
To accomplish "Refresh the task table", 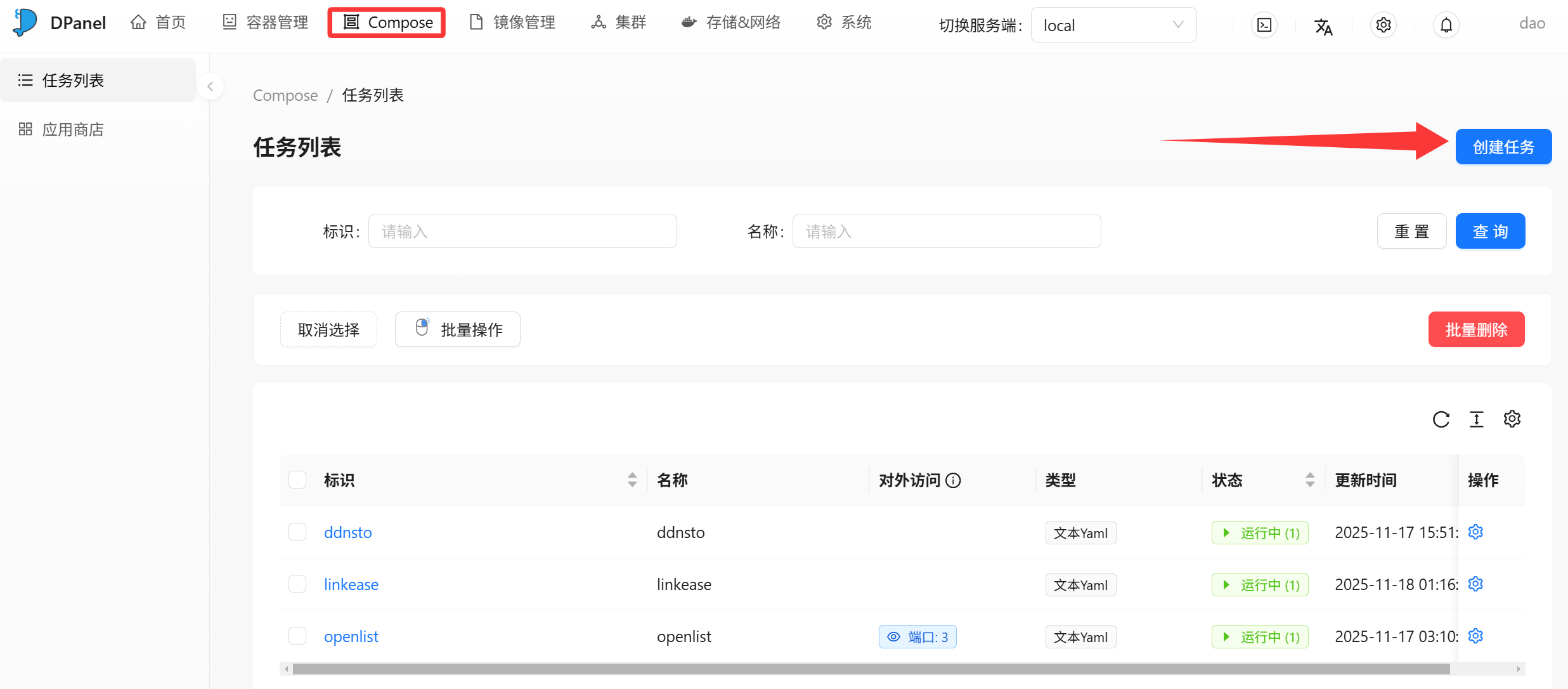I will [x=1441, y=419].
